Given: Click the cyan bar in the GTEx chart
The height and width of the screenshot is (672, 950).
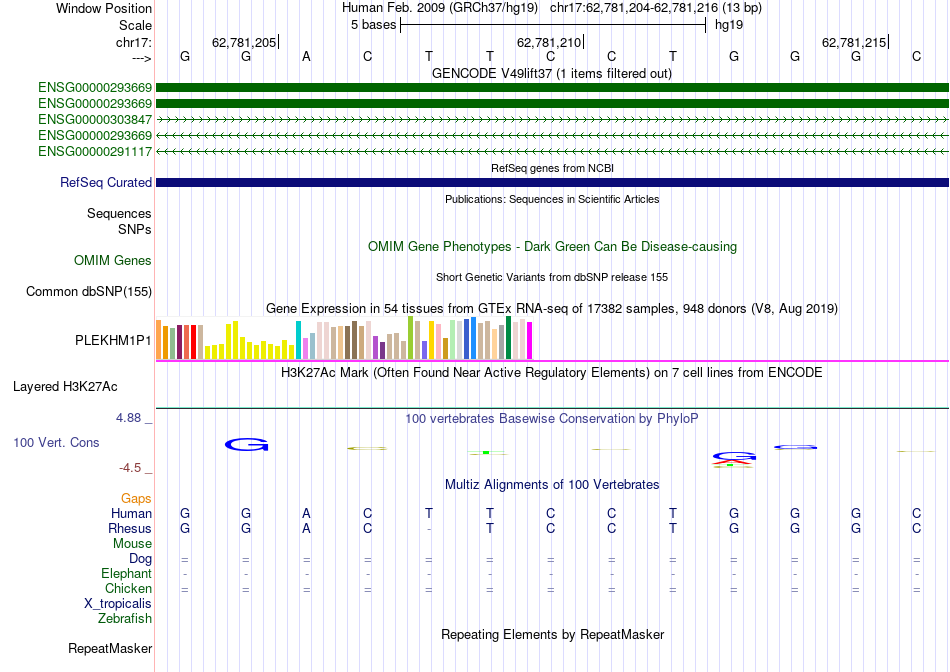Looking at the screenshot, I should 299,340.
